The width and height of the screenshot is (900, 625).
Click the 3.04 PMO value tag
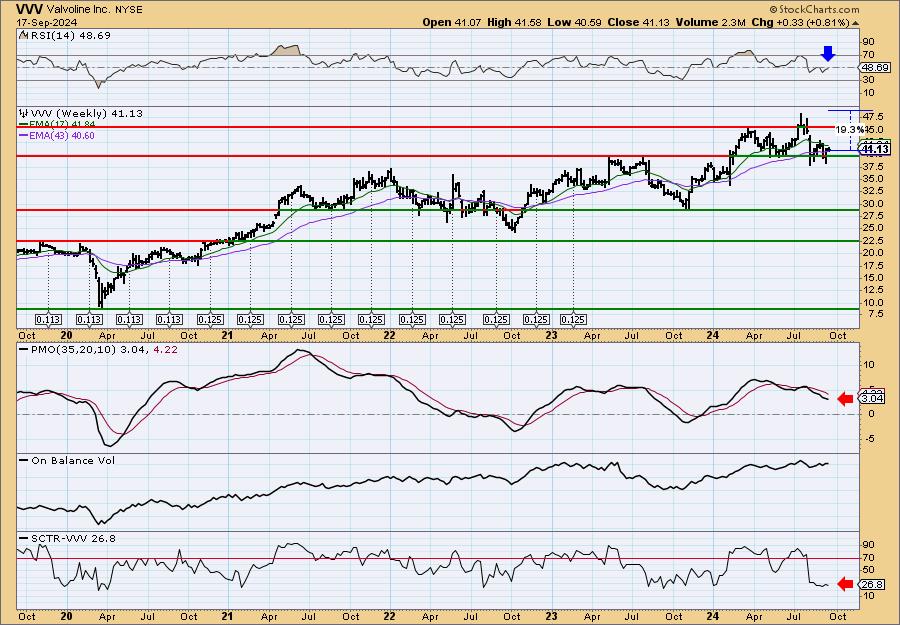872,398
